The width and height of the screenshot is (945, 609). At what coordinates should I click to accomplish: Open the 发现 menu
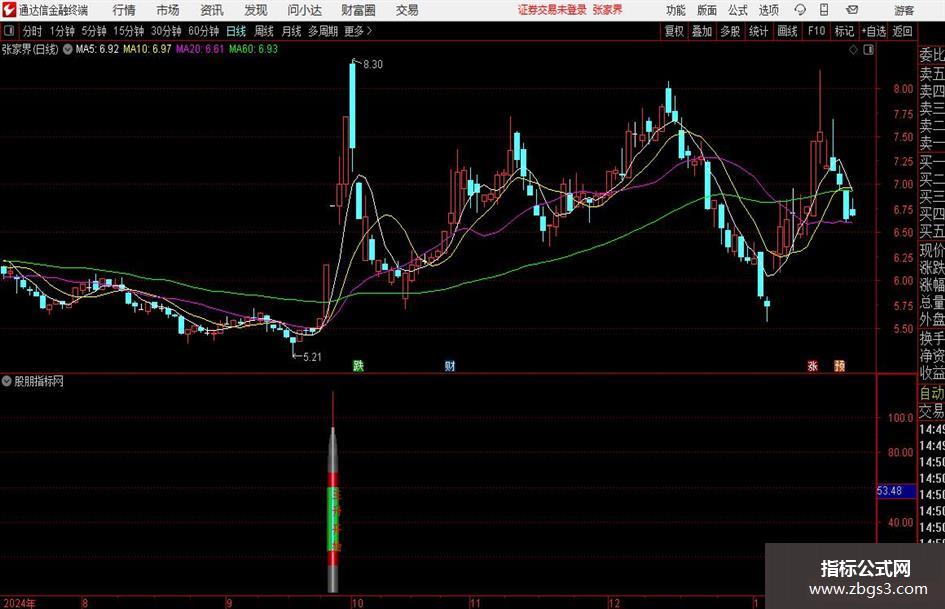click(x=256, y=10)
